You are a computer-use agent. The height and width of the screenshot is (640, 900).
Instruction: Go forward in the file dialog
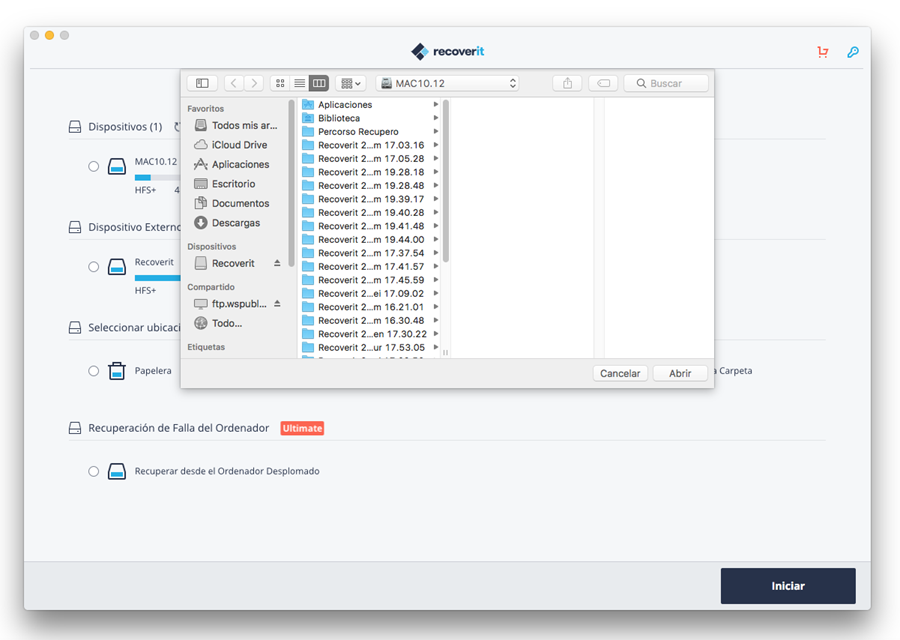pyautogui.click(x=254, y=83)
